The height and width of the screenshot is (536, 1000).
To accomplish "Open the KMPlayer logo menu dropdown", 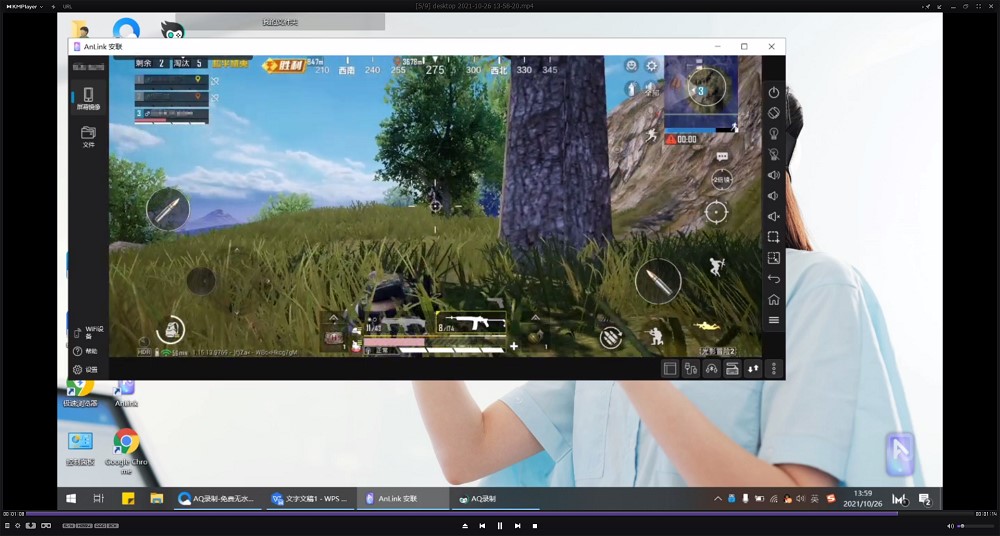I will [x=25, y=6].
